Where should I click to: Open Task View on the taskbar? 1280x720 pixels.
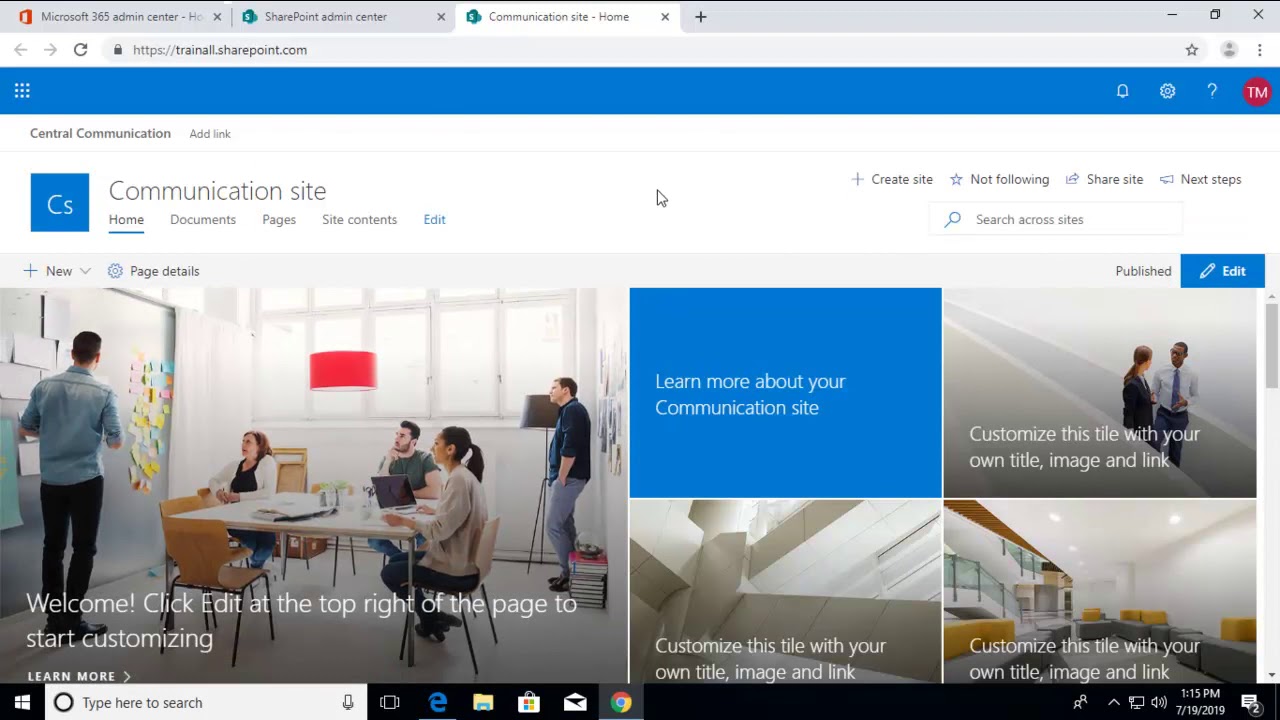click(390, 702)
